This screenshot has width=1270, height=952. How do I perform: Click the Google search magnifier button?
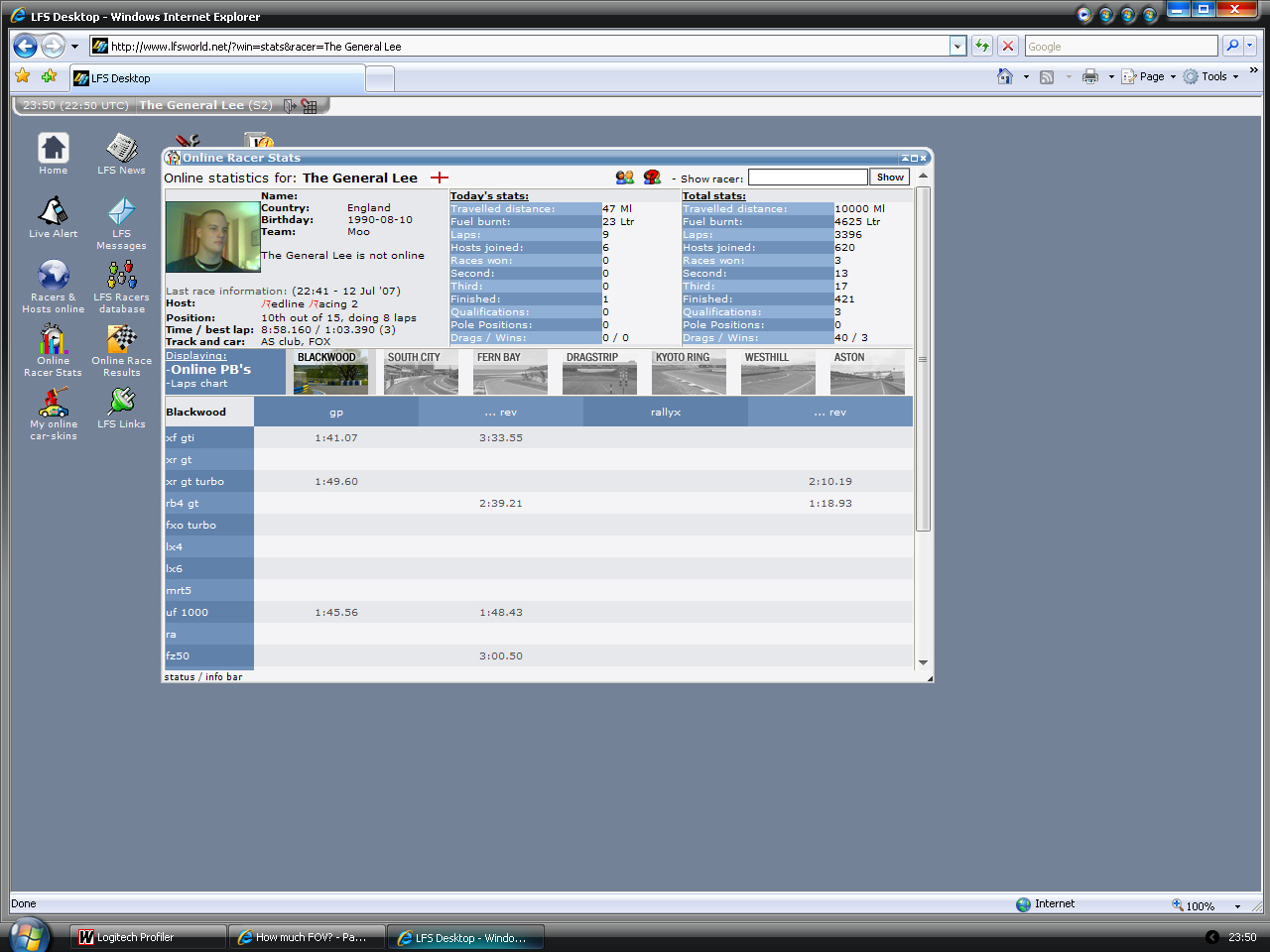(x=1232, y=46)
